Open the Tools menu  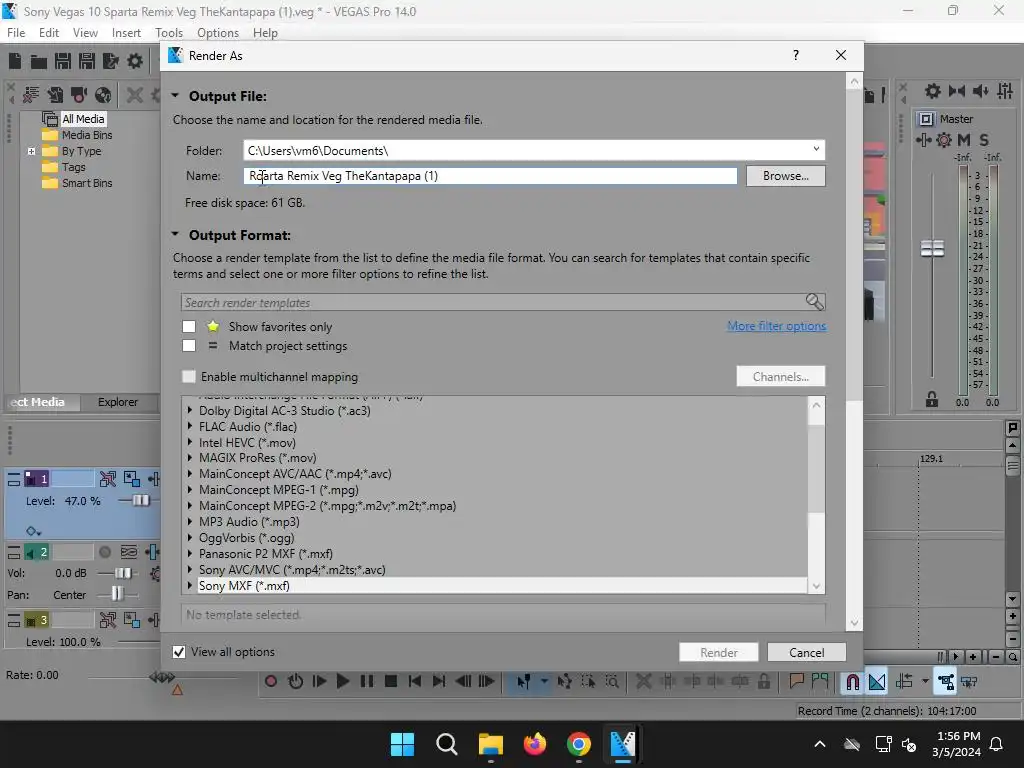[x=168, y=33]
